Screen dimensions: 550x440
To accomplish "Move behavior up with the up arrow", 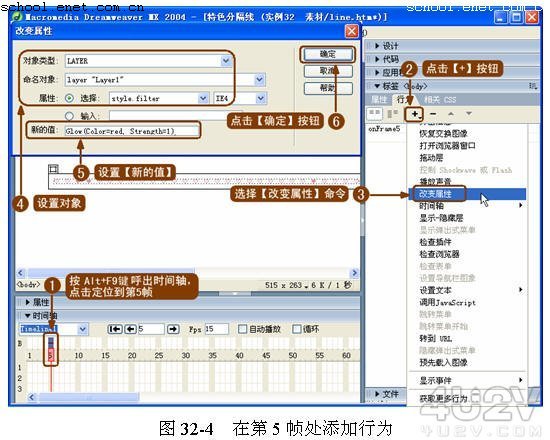I will pyautogui.click(x=451, y=114).
